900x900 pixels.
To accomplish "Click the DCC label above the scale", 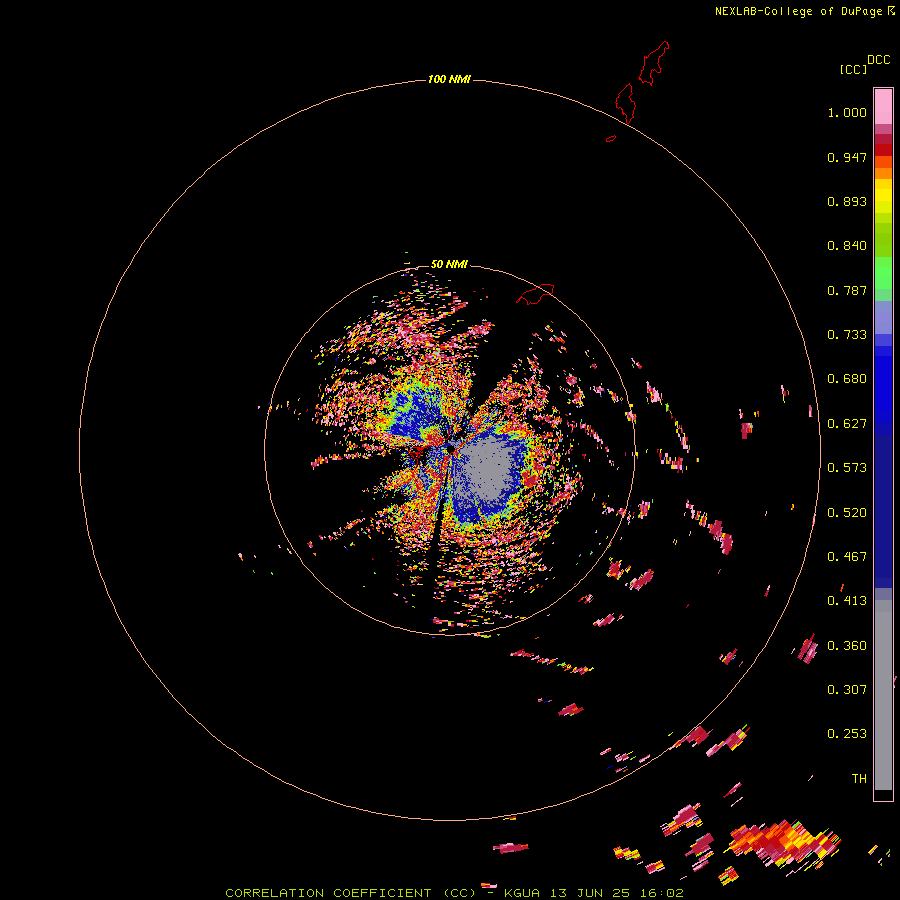I will 878,60.
